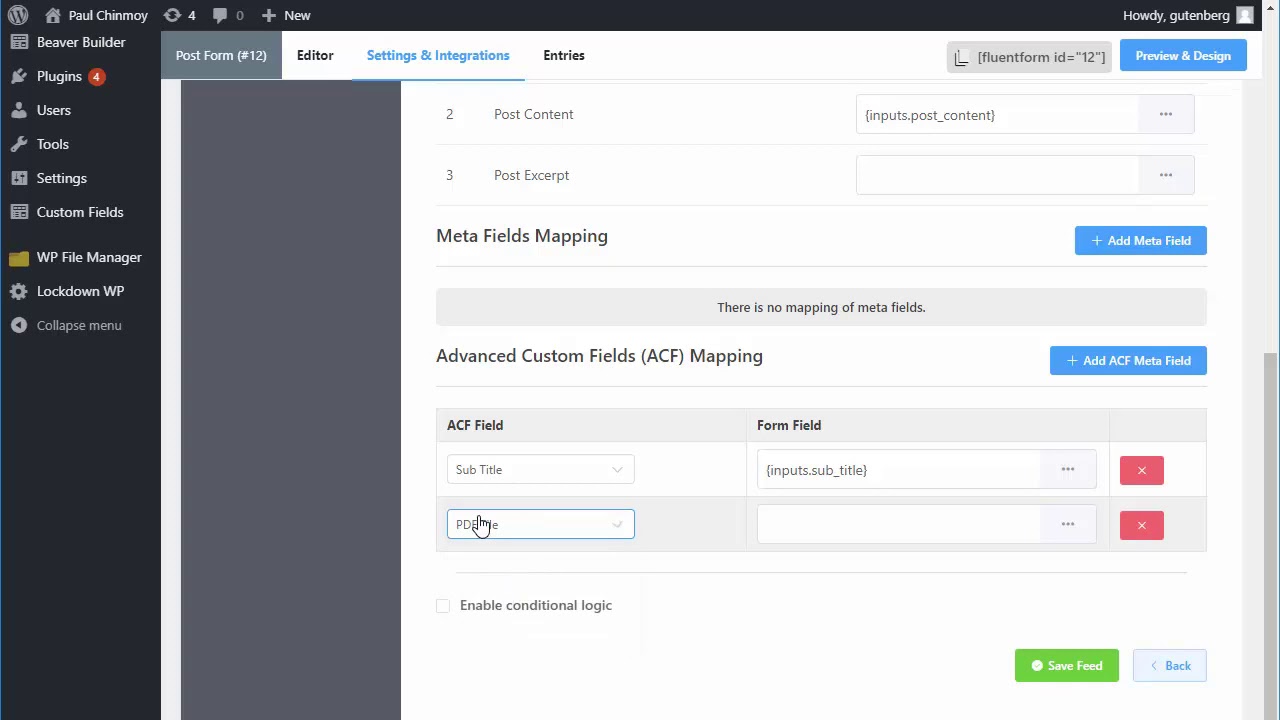
Task: Click the home icon beside Paul Chinmoy
Action: point(53,15)
